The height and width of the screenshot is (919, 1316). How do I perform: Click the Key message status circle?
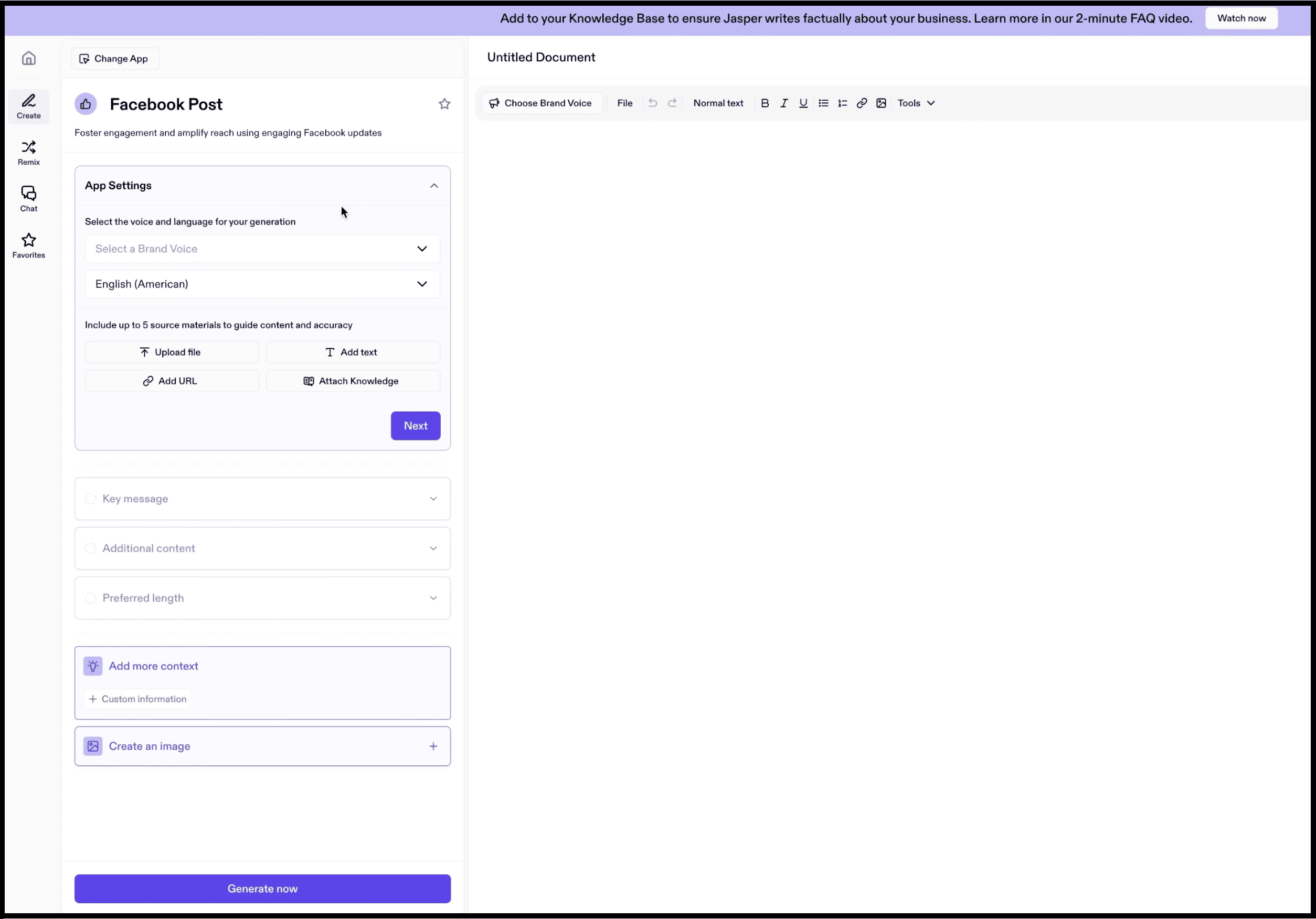pyautogui.click(x=91, y=498)
